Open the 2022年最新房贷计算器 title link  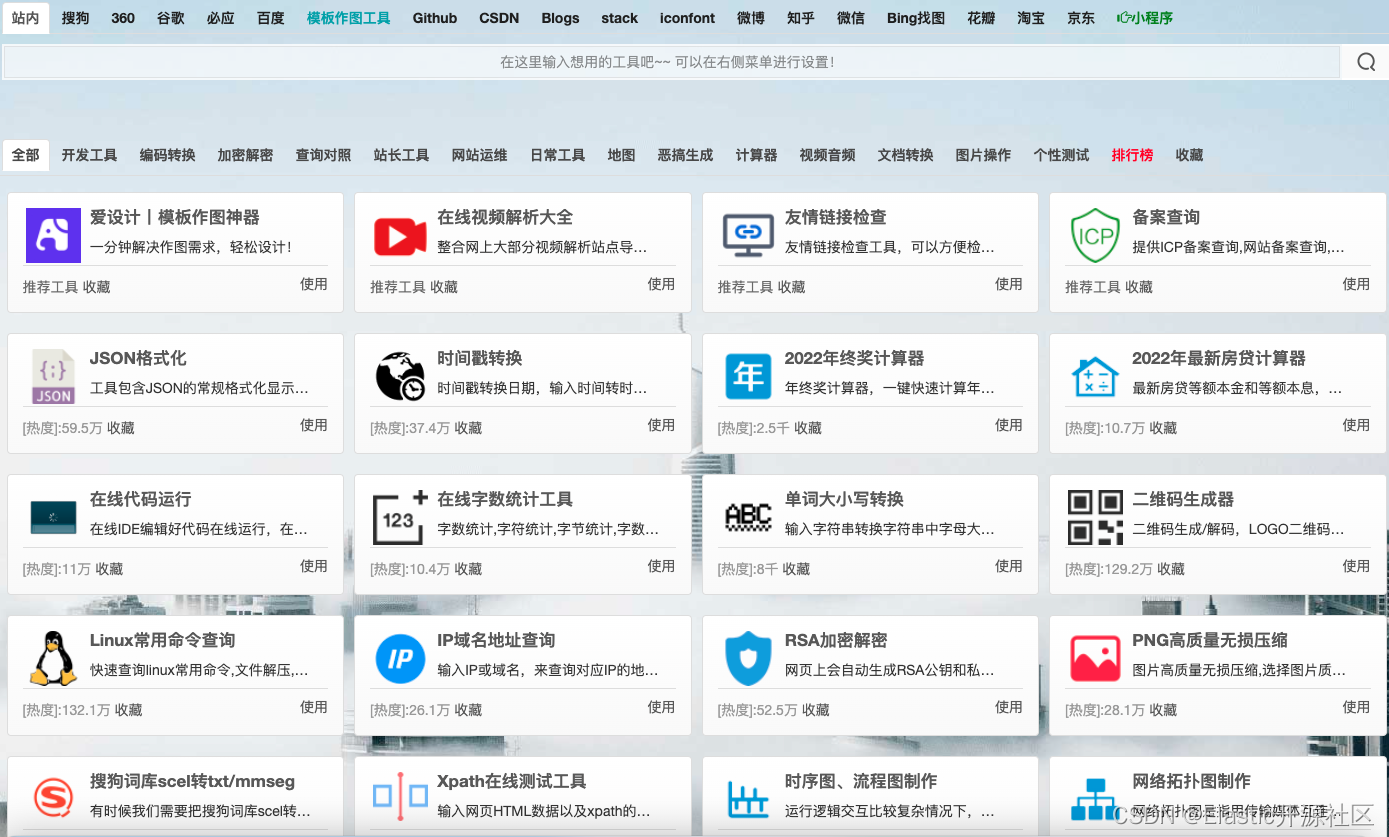(x=1219, y=358)
